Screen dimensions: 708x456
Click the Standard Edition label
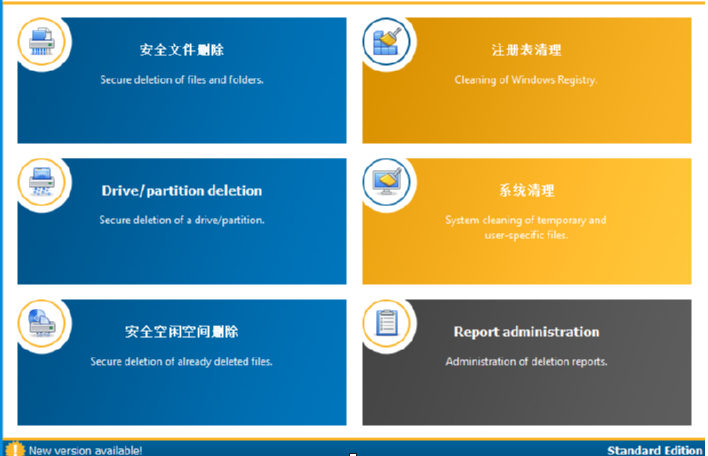654,450
